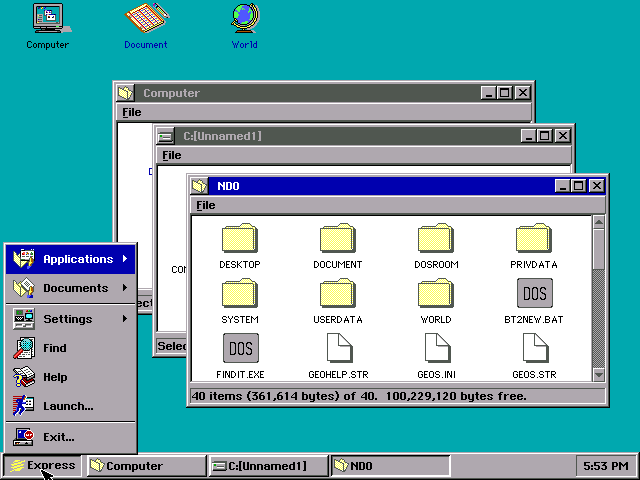Choose Documents in the Express menu
This screenshot has height=480, width=640.
71,288
